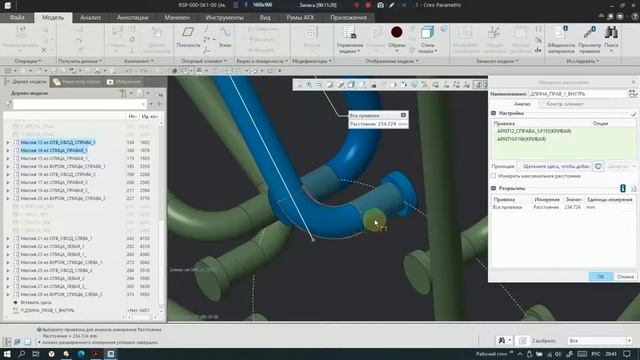
Task: Open Windows Start menu
Action: coord(7,353)
